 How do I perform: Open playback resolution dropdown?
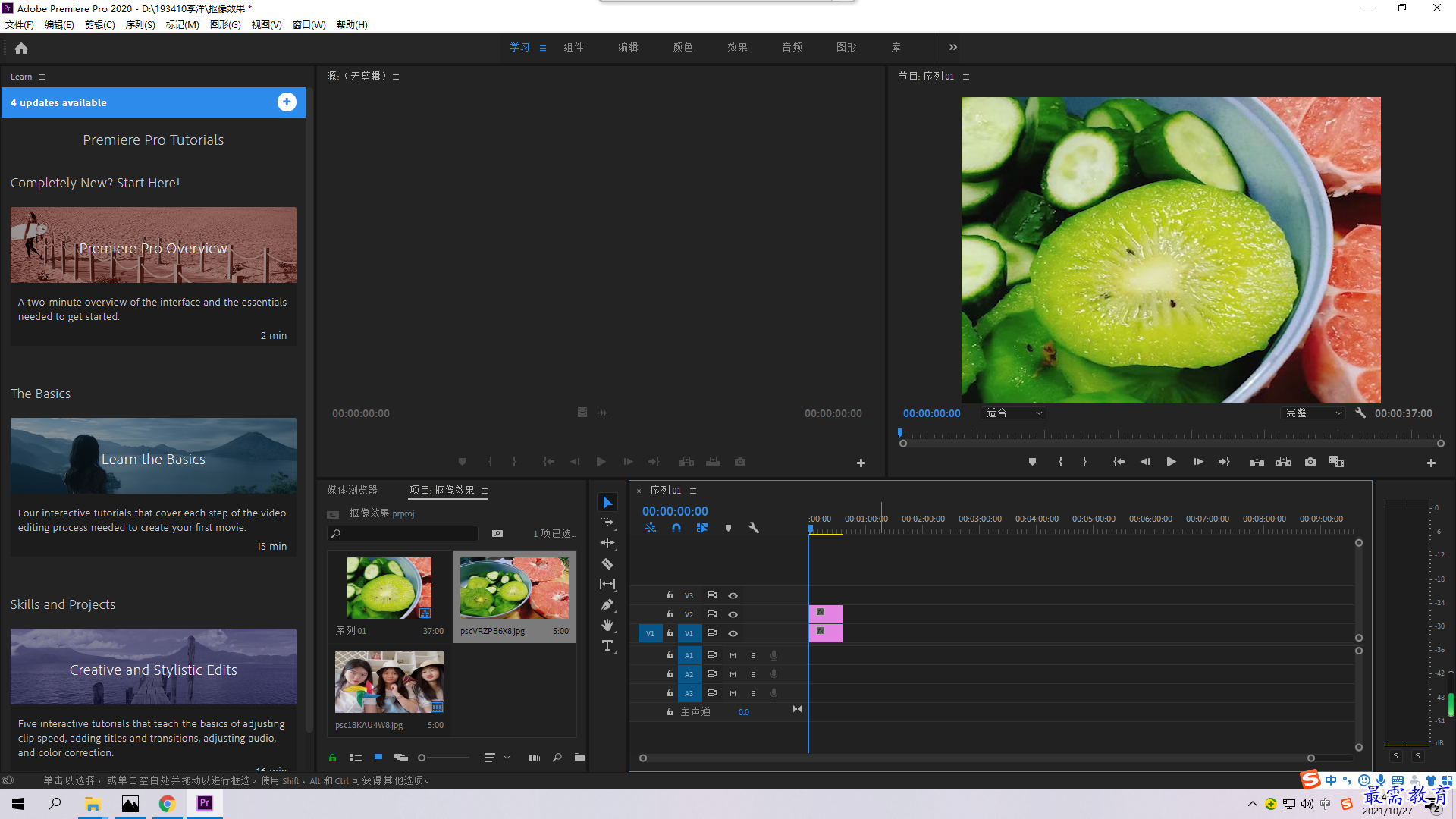1313,413
